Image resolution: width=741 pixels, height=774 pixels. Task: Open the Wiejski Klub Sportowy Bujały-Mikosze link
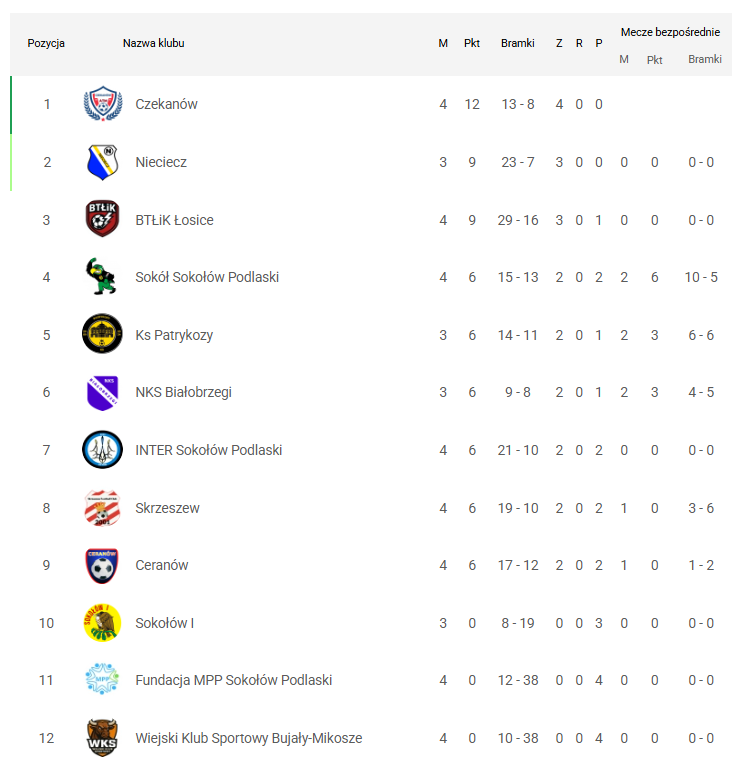(x=249, y=738)
